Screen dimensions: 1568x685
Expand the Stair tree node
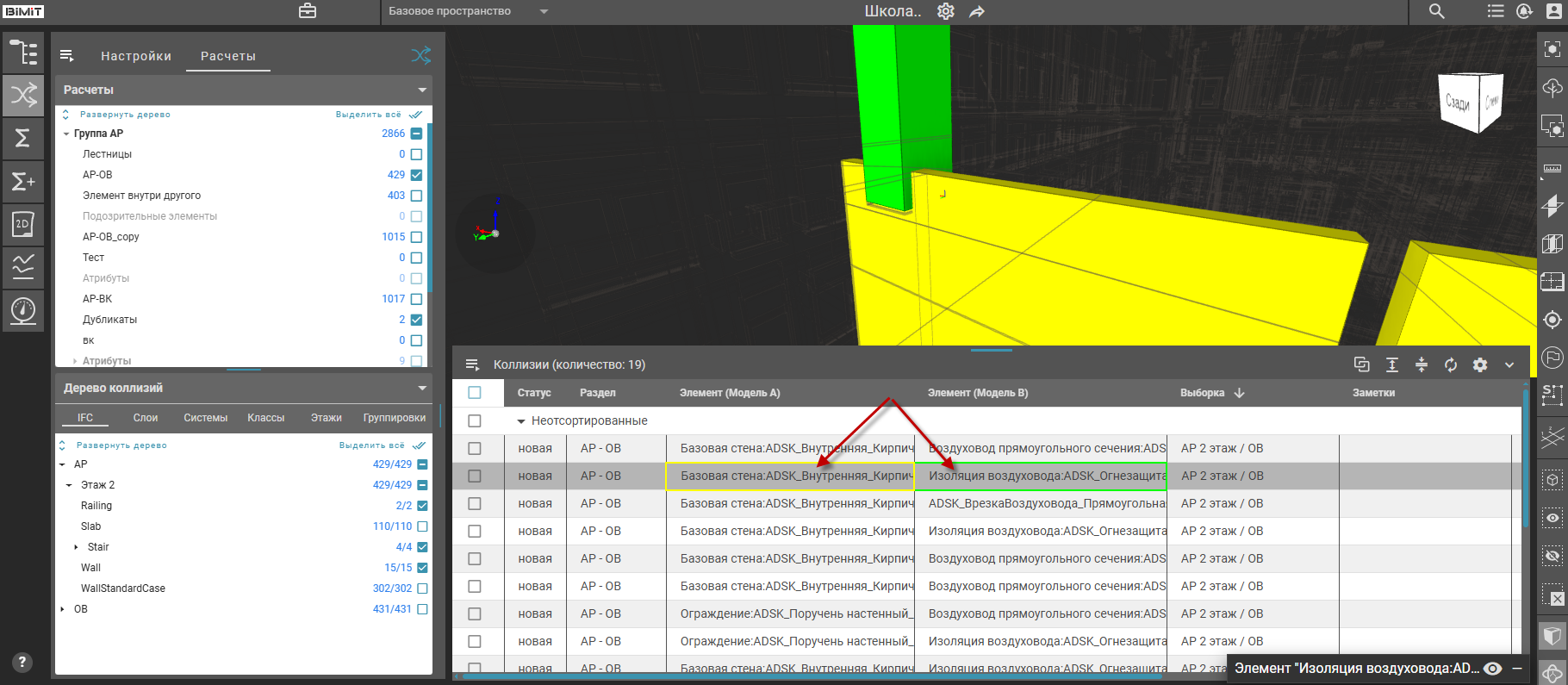click(76, 547)
